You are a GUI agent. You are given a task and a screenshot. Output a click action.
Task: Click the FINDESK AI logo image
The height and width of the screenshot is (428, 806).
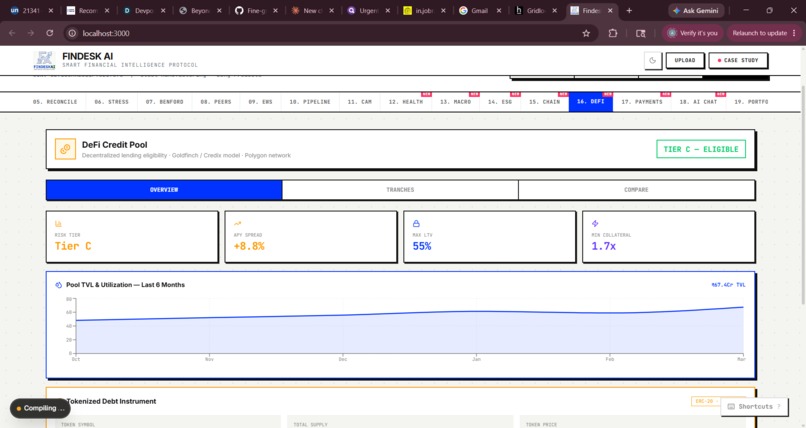(45, 61)
